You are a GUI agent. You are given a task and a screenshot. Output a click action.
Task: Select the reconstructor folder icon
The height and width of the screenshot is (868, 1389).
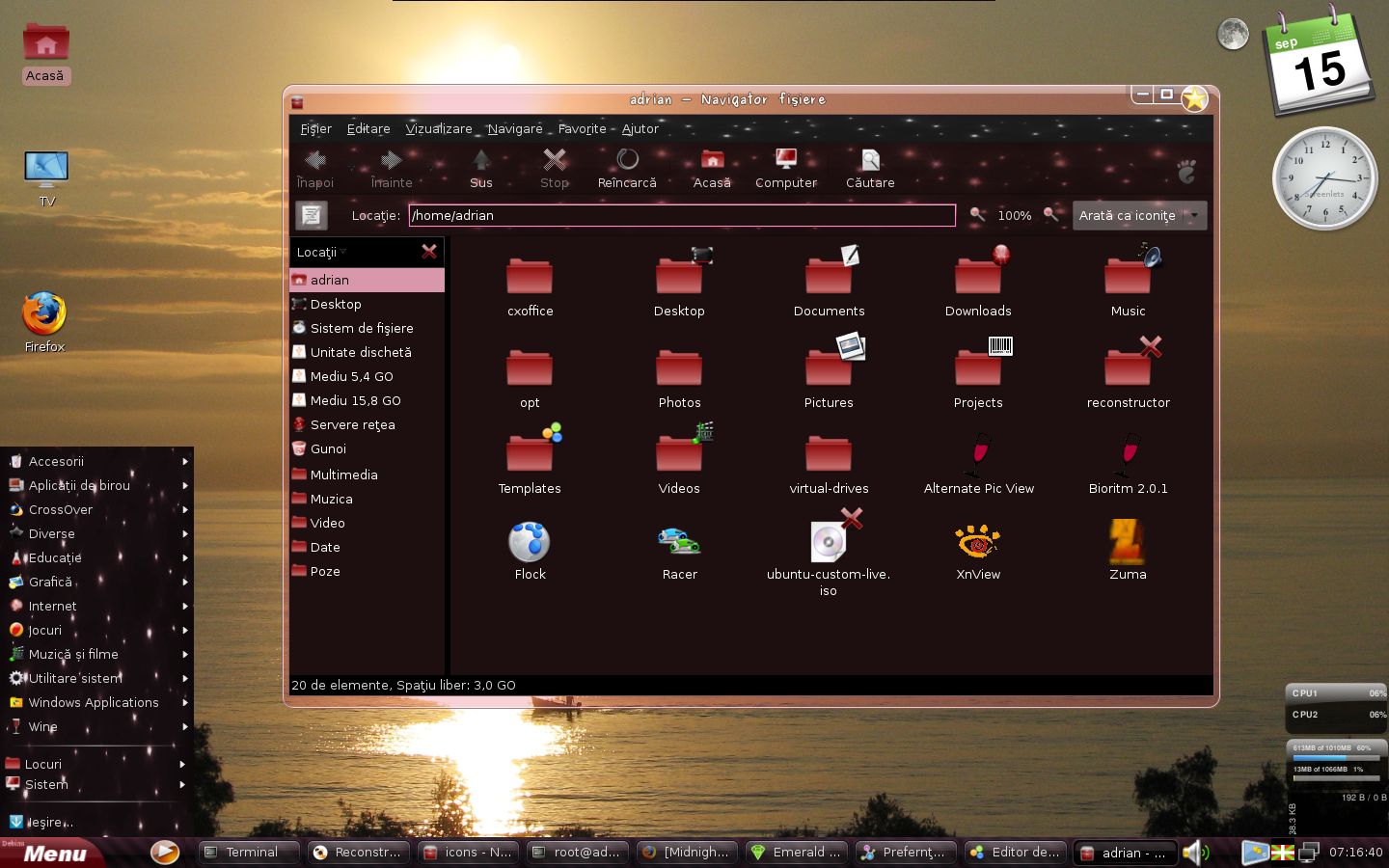tap(1130, 361)
